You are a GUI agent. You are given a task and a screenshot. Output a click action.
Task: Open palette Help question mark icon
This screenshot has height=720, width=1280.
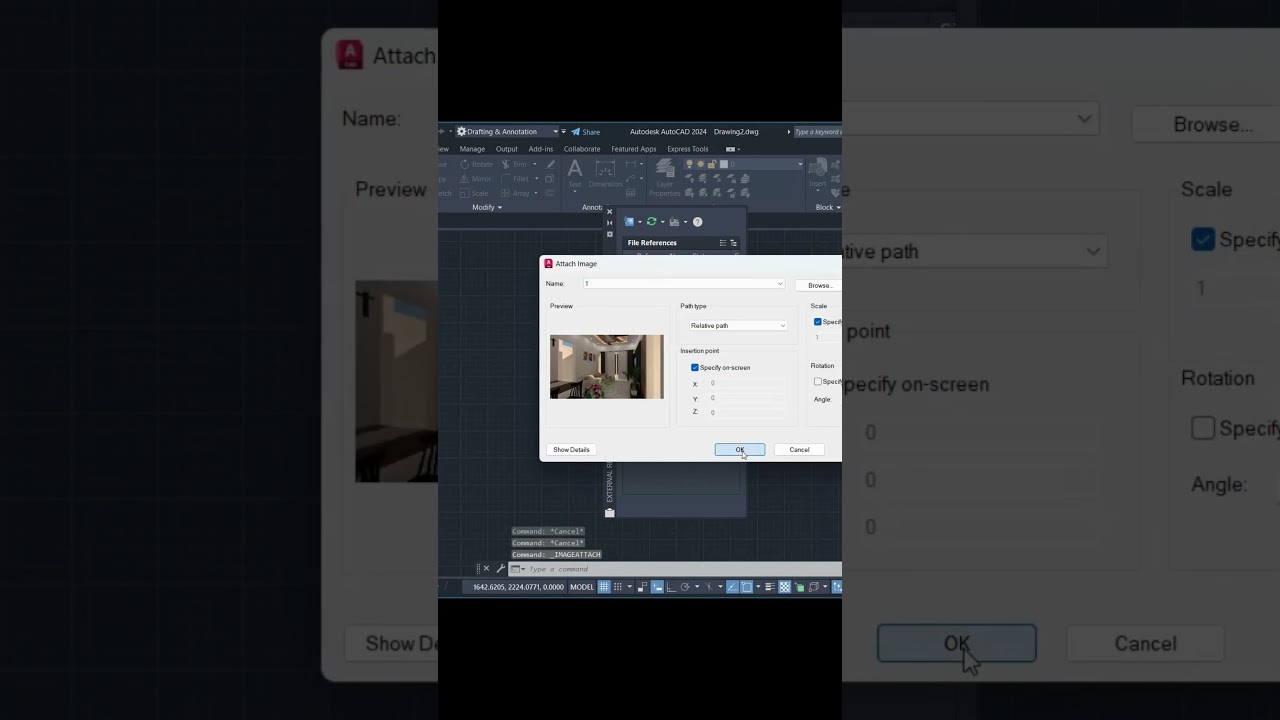coord(697,222)
